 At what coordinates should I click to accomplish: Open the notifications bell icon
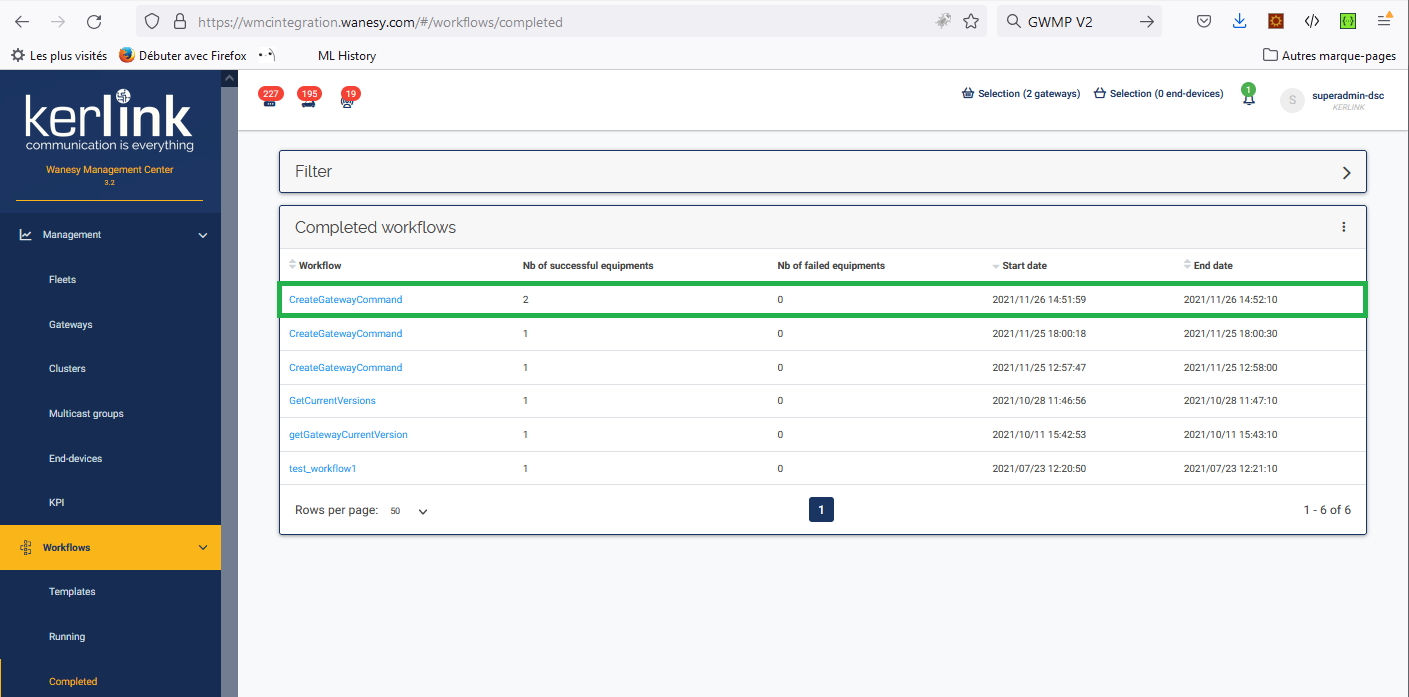click(x=1248, y=97)
